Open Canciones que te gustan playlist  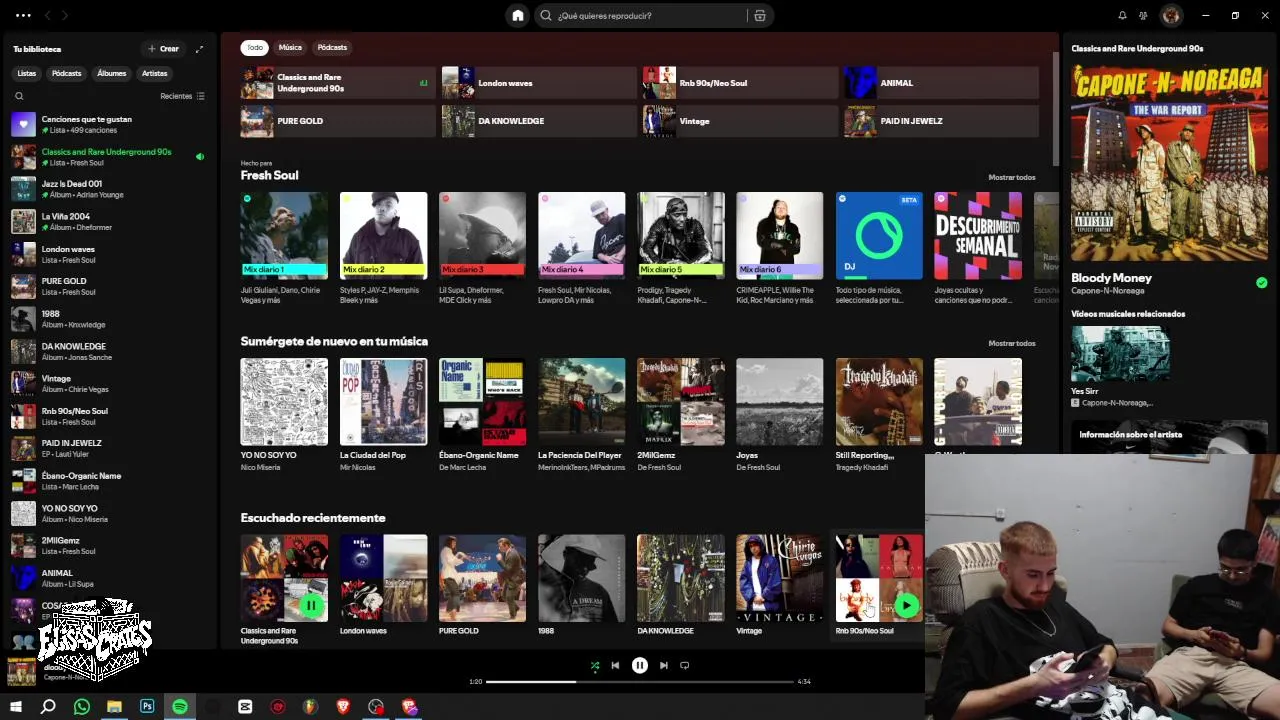point(108,124)
